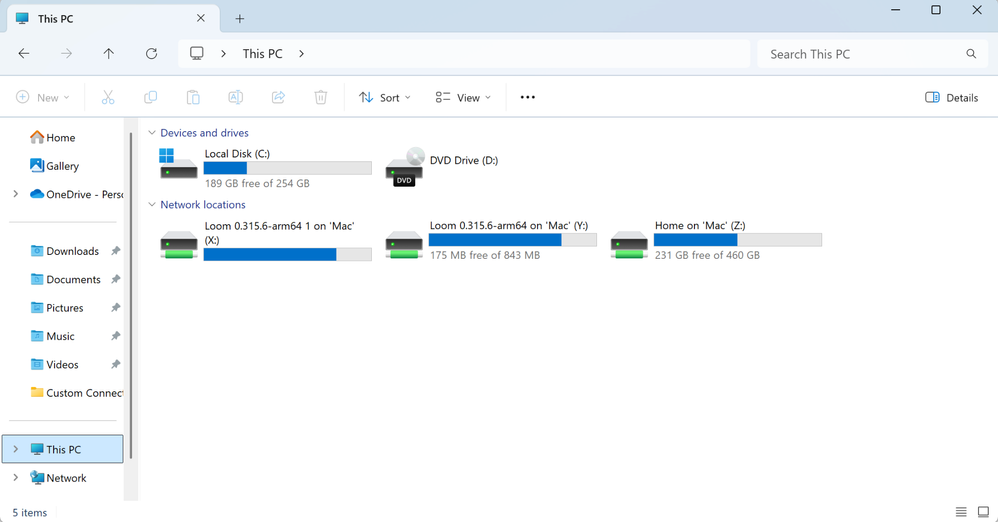
Task: Click the Loom (Y:) drive storage usage bar
Action: click(512, 240)
